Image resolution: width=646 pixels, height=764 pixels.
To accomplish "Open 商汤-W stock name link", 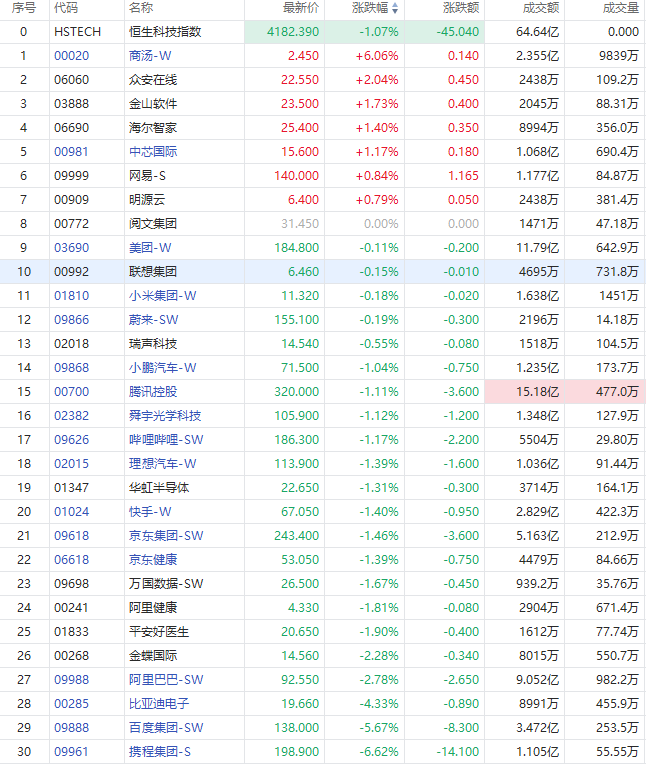I will (150, 56).
